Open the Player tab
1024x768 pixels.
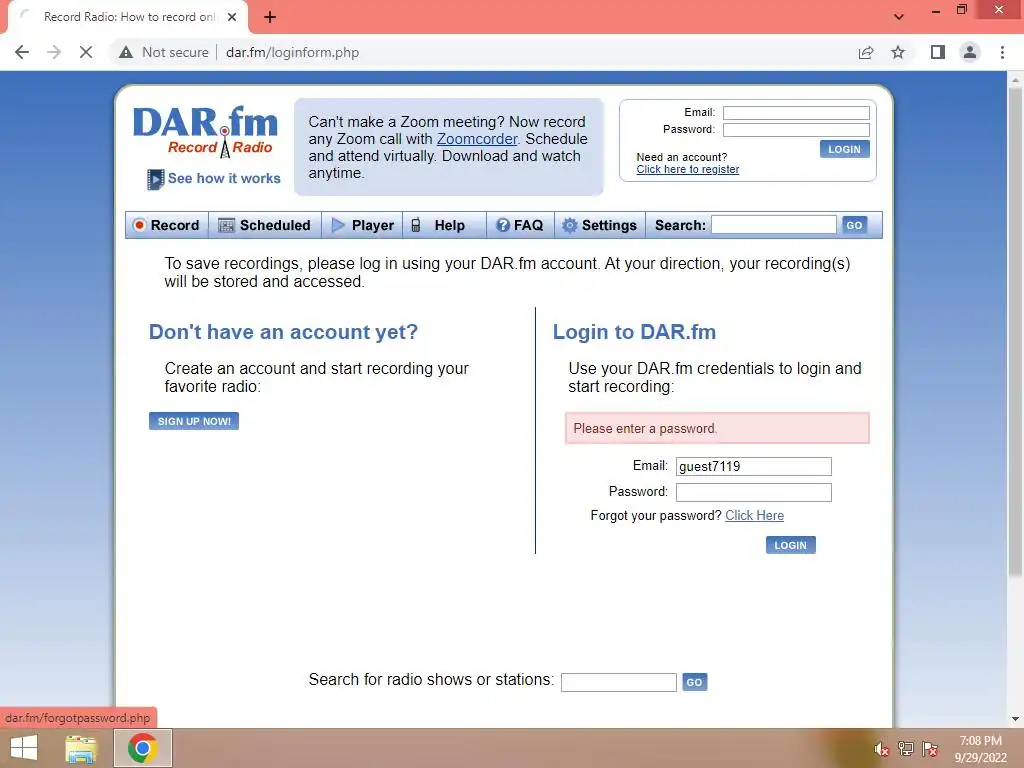362,225
